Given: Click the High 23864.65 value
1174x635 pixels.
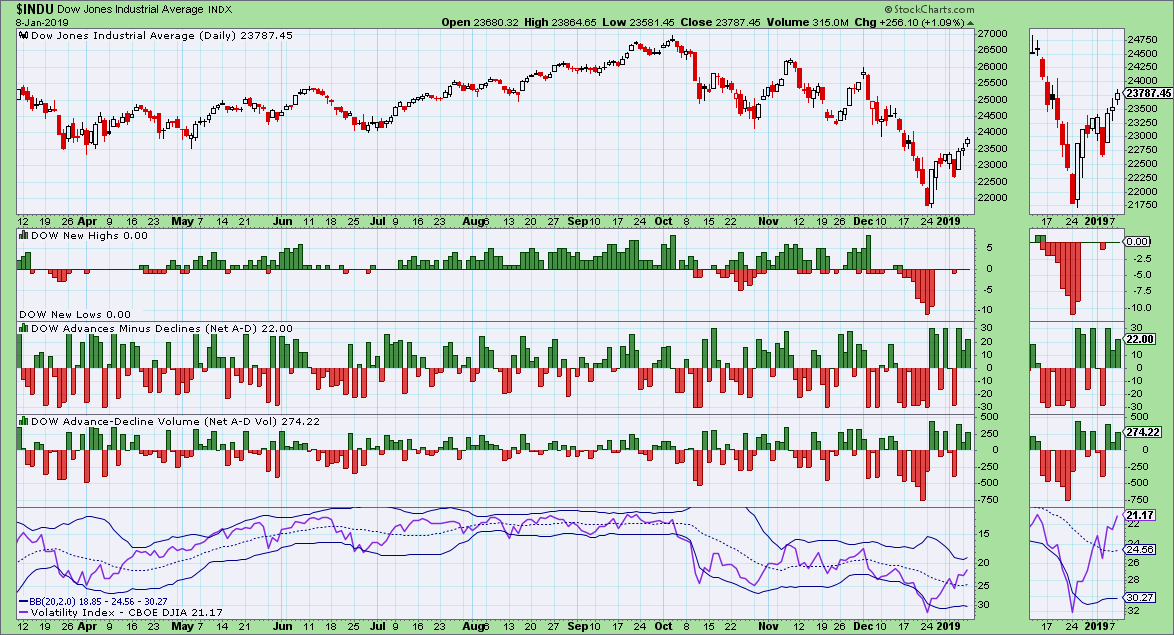Looking at the screenshot, I should tap(560, 22).
